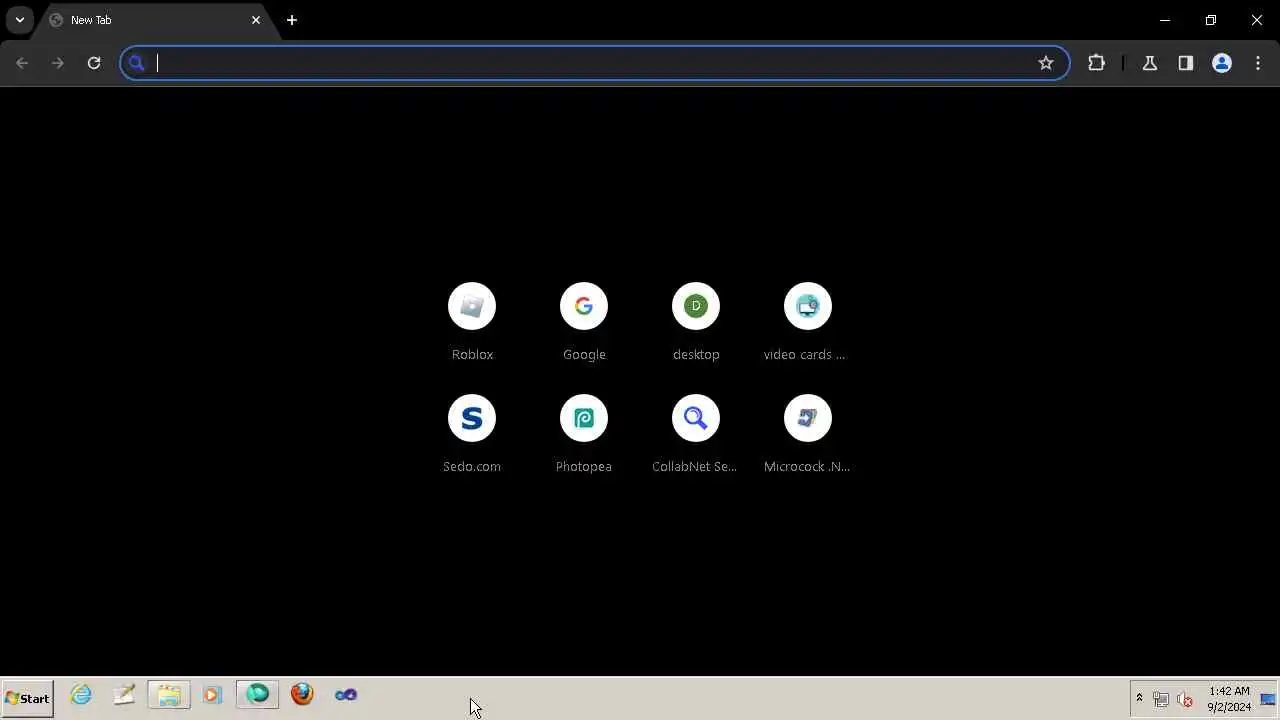Image resolution: width=1280 pixels, height=720 pixels.
Task: Open the Roblox shortcut tile
Action: pos(472,323)
